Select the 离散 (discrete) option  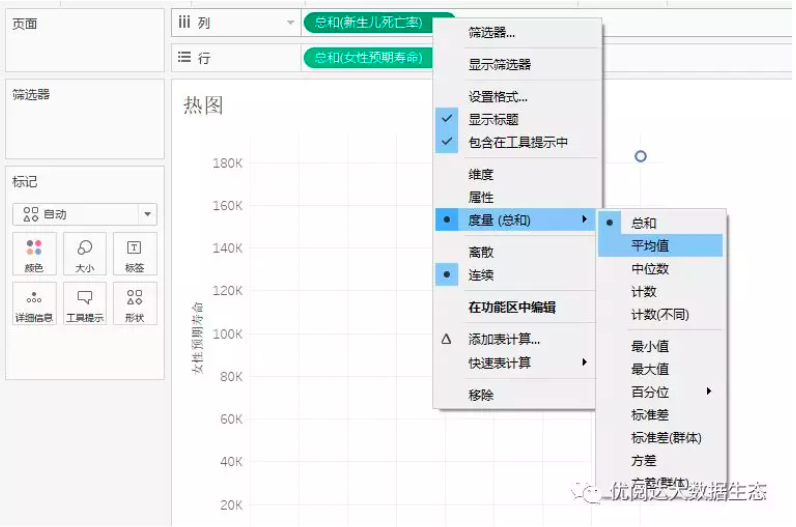click(x=481, y=252)
